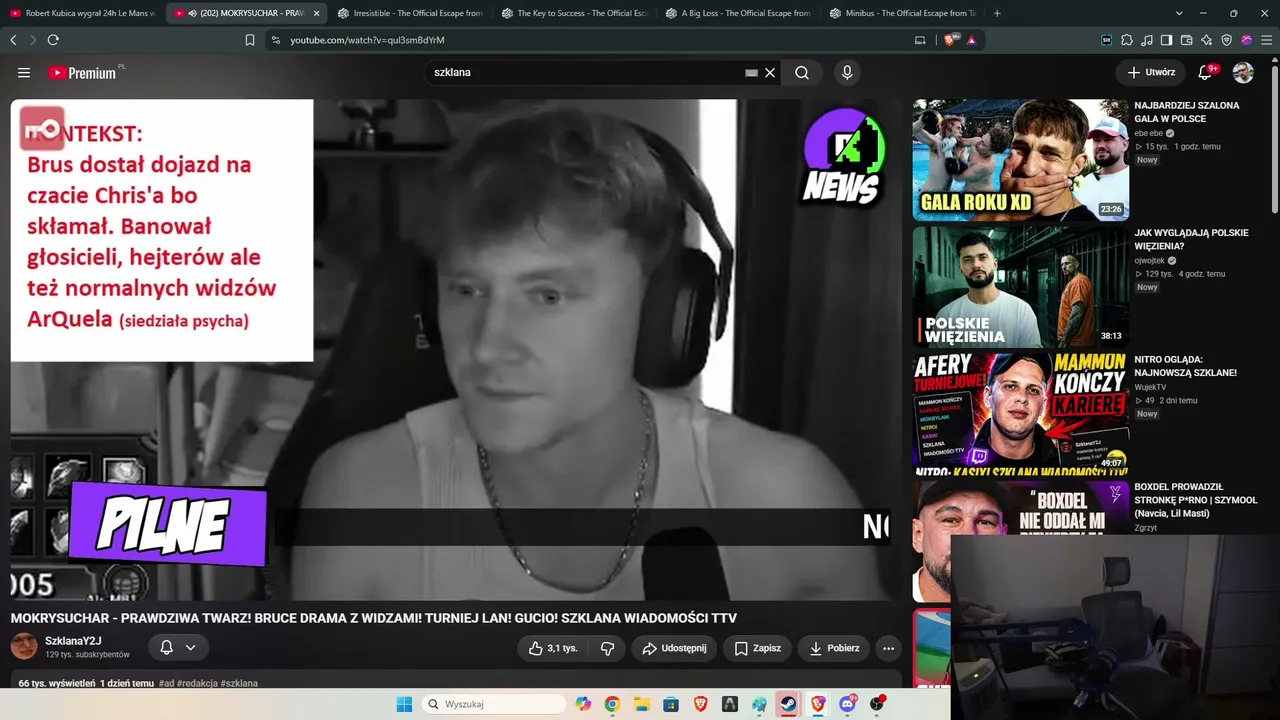Install or cast page icon in address bar
Screen dimensions: 1280x720
click(x=921, y=40)
